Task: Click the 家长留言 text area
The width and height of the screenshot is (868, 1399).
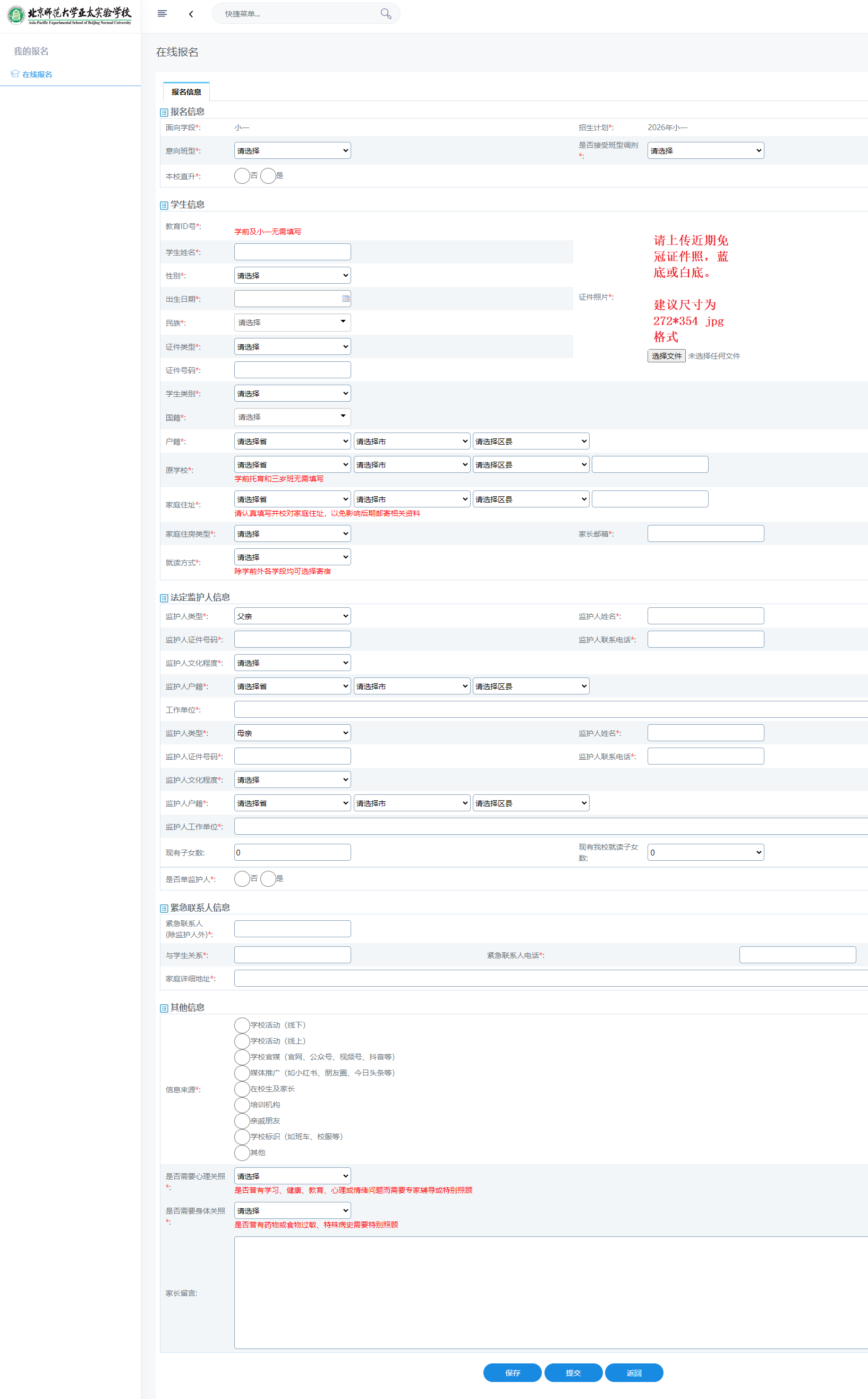Action: [x=550, y=1292]
